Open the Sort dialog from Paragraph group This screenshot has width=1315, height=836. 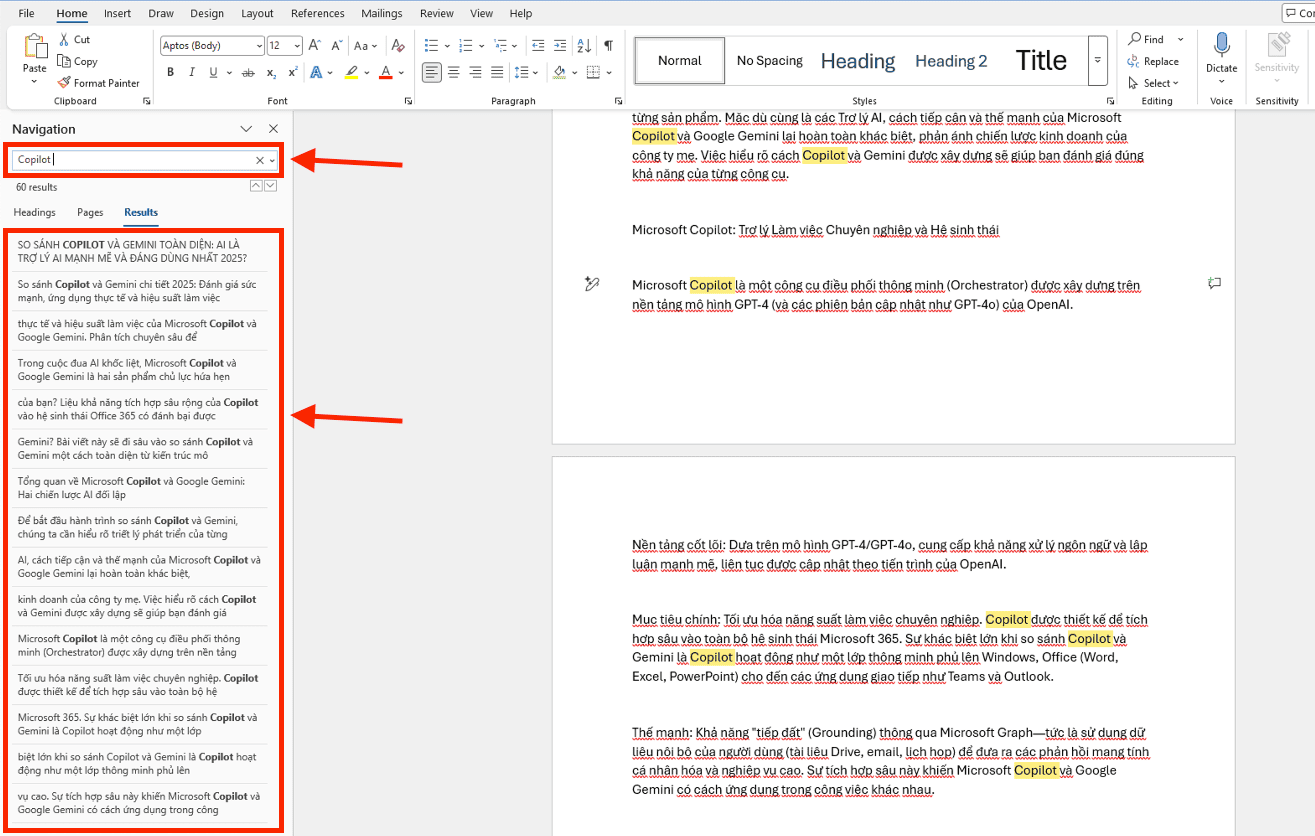(584, 45)
